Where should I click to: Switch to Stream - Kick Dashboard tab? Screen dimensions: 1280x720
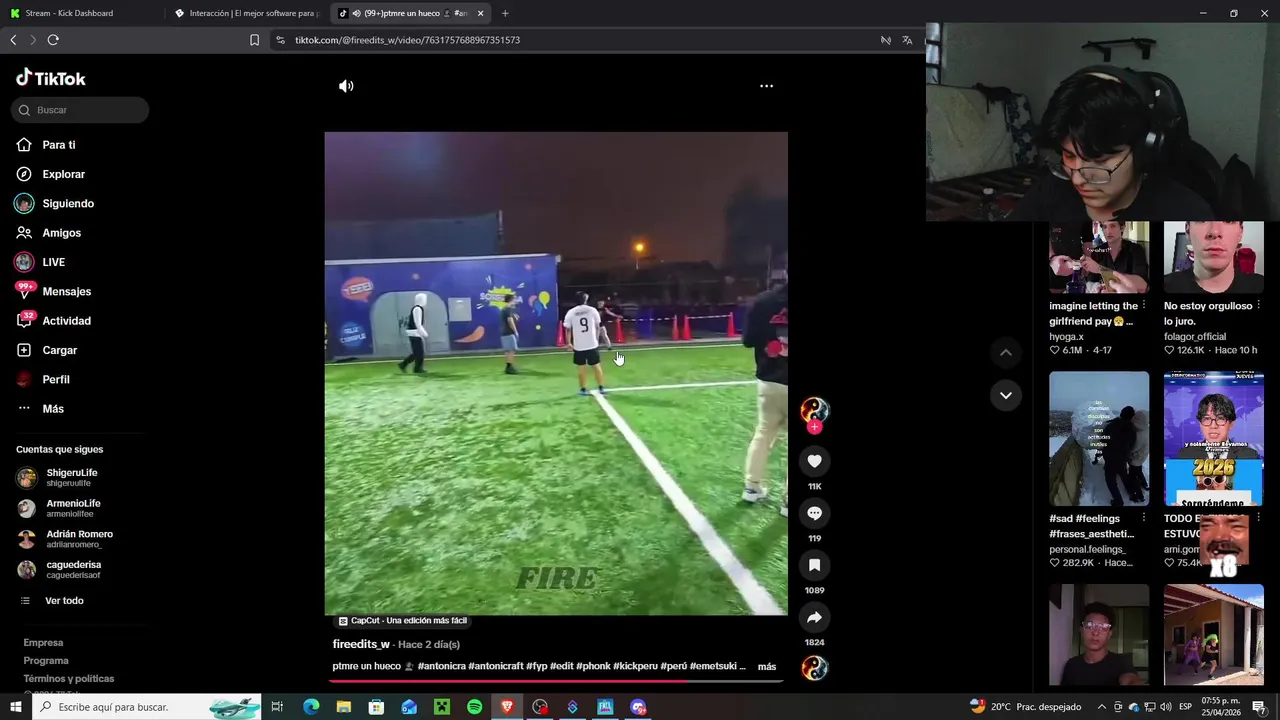pyautogui.click(x=80, y=13)
